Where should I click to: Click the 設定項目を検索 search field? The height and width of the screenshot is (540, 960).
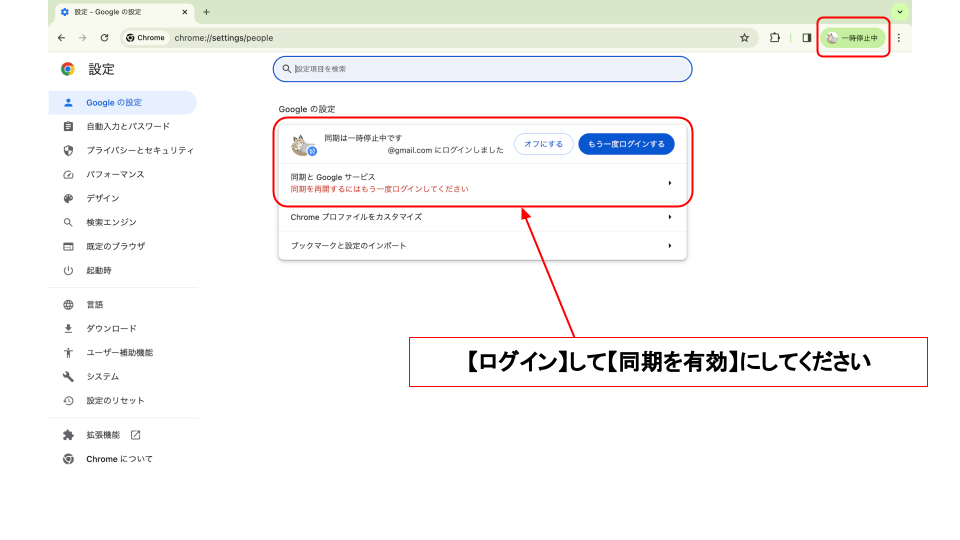[482, 69]
